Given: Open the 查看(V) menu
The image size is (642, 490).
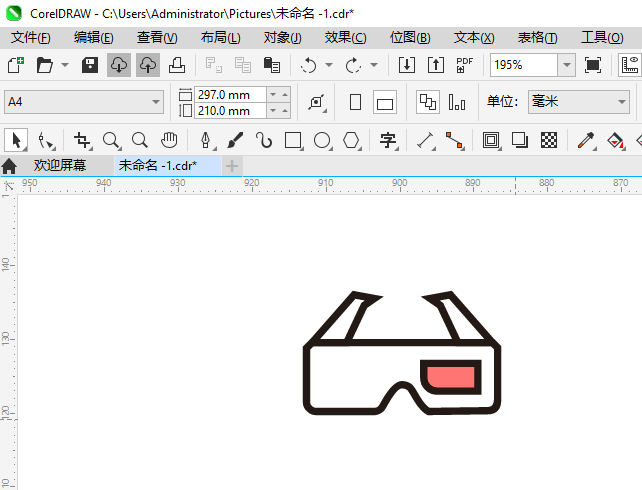Looking at the screenshot, I should 157,38.
